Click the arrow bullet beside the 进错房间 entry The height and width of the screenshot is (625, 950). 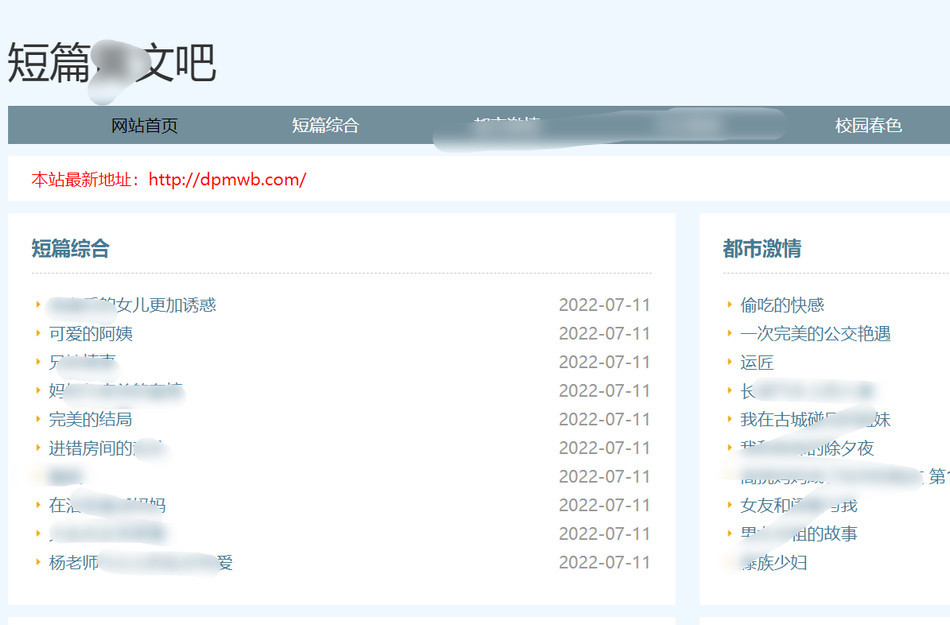pyautogui.click(x=38, y=448)
